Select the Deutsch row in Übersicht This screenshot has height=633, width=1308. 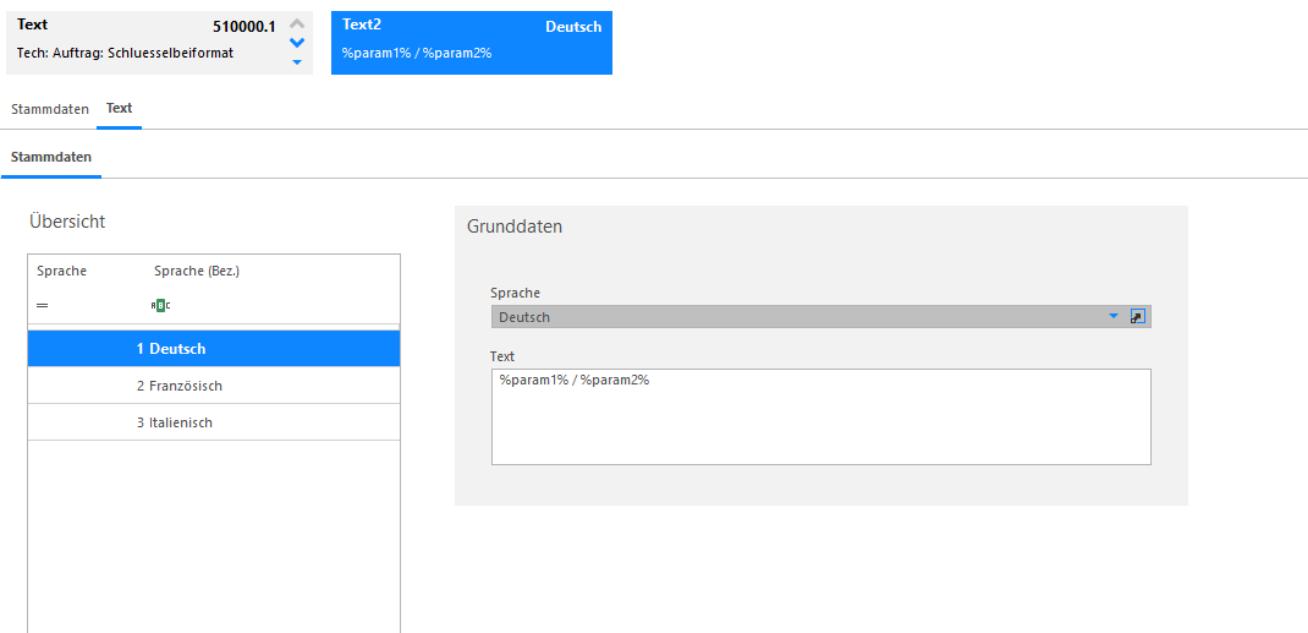coord(214,349)
